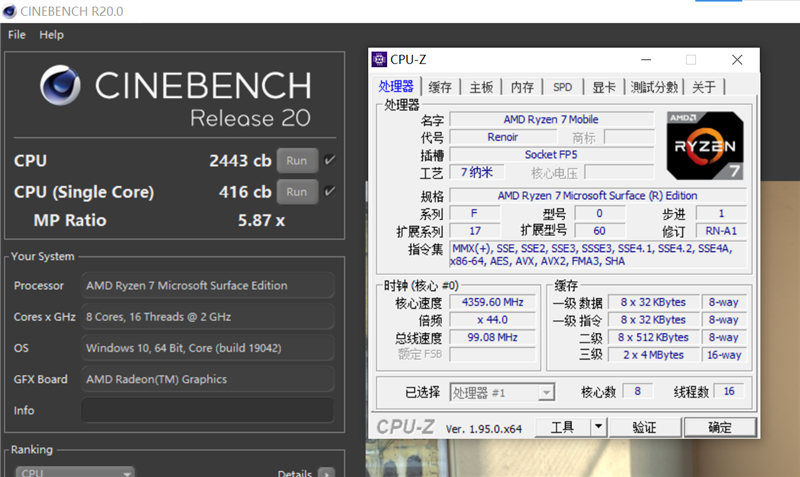Click the '416 cb' single core score
The image size is (800, 477).
[x=245, y=192]
